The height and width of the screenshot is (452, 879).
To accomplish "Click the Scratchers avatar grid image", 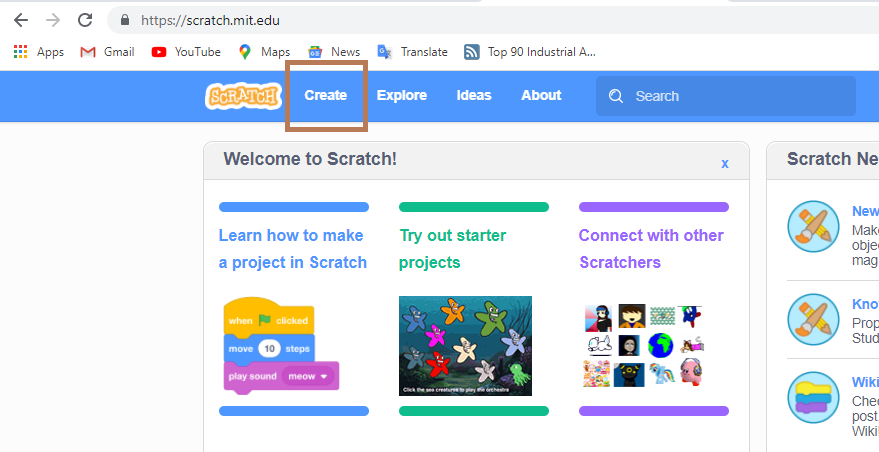I will 644,346.
